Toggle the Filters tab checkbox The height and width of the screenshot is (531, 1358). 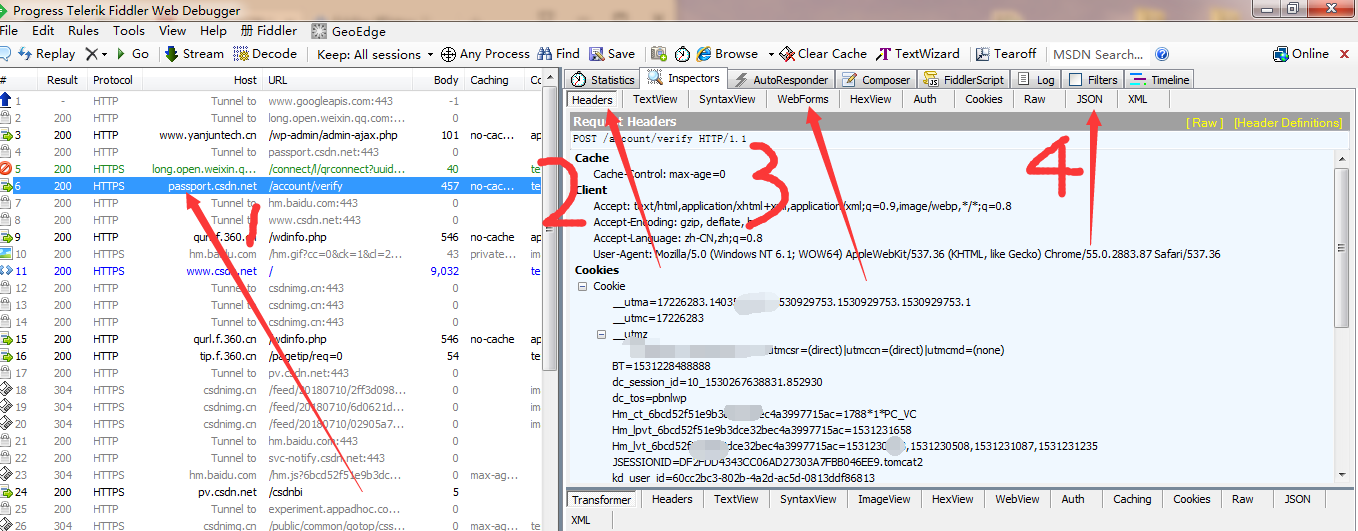1075,80
